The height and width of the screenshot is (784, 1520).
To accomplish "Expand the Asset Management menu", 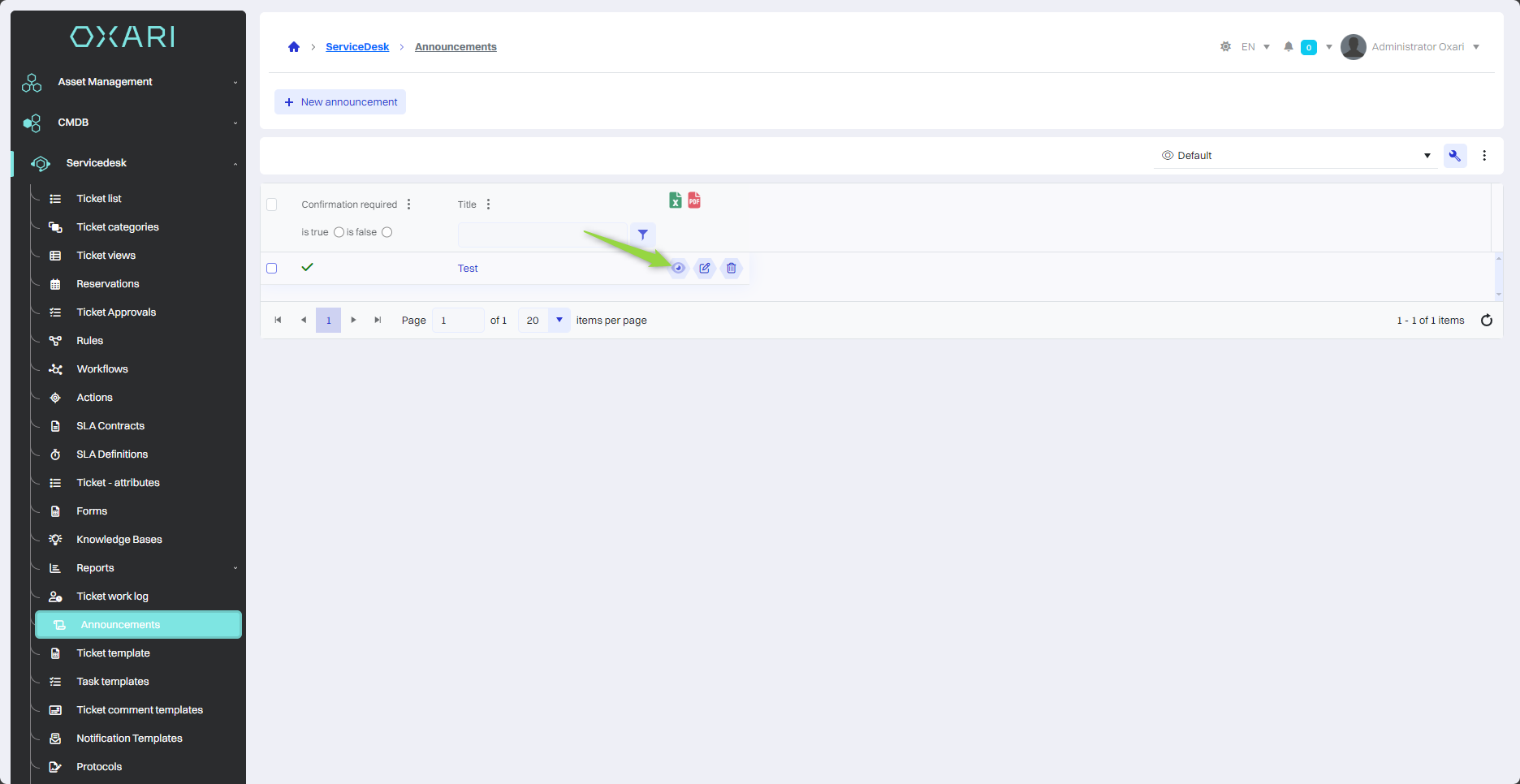I will [x=130, y=82].
